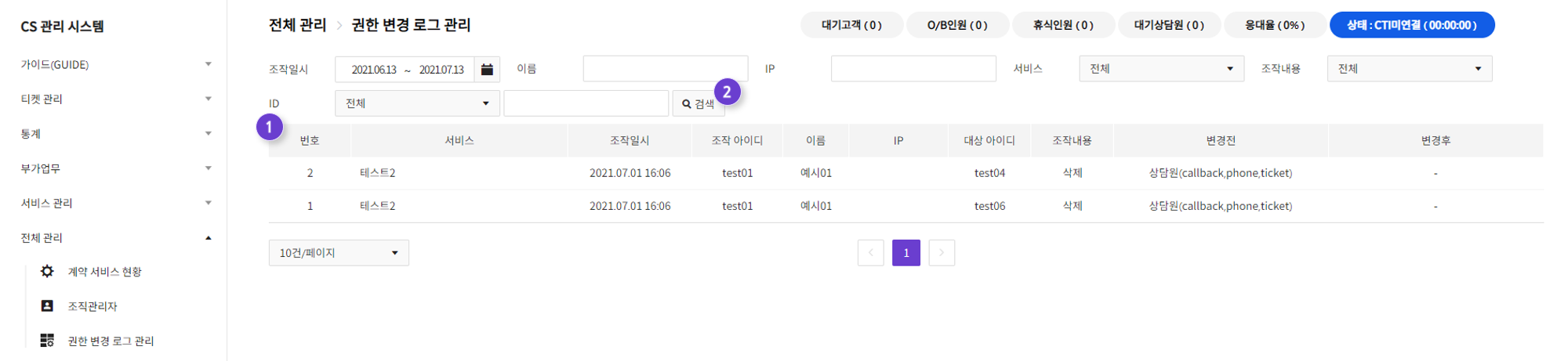1568x361 pixels.
Task: Click the gear icon for 계약 서비스 현황
Action: [47, 271]
